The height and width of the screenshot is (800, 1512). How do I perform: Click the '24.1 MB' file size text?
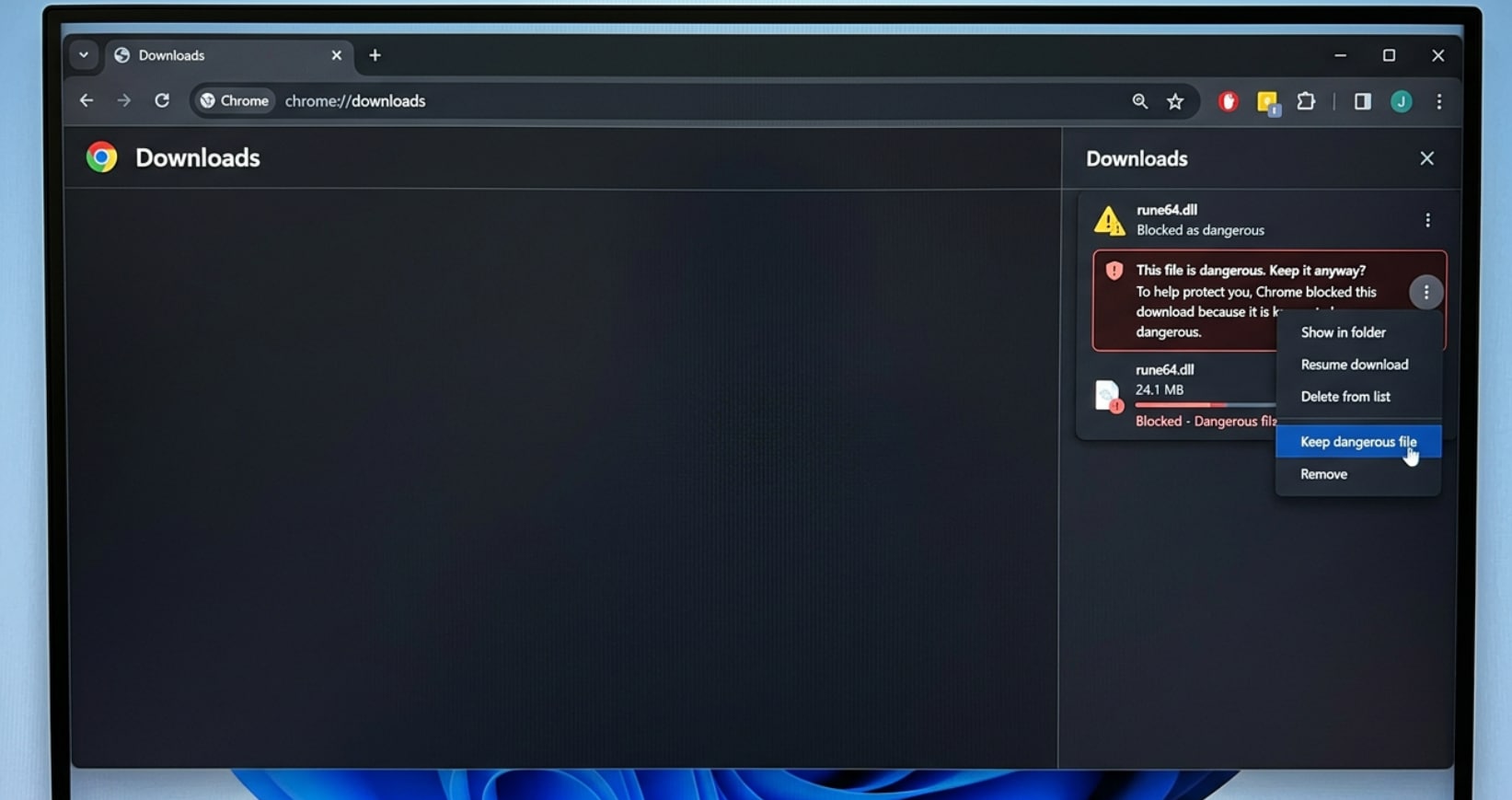pos(1160,389)
